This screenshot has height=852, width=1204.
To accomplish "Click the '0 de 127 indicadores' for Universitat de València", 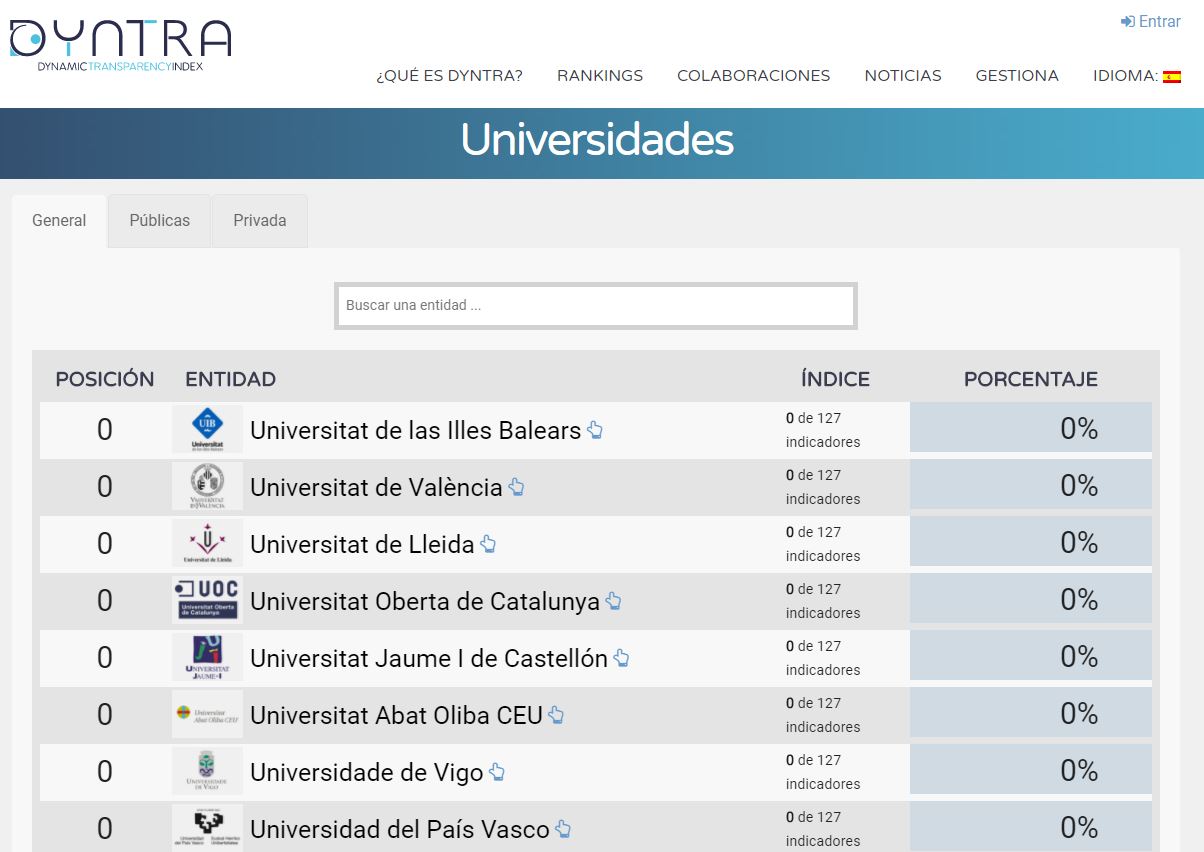I will point(823,487).
